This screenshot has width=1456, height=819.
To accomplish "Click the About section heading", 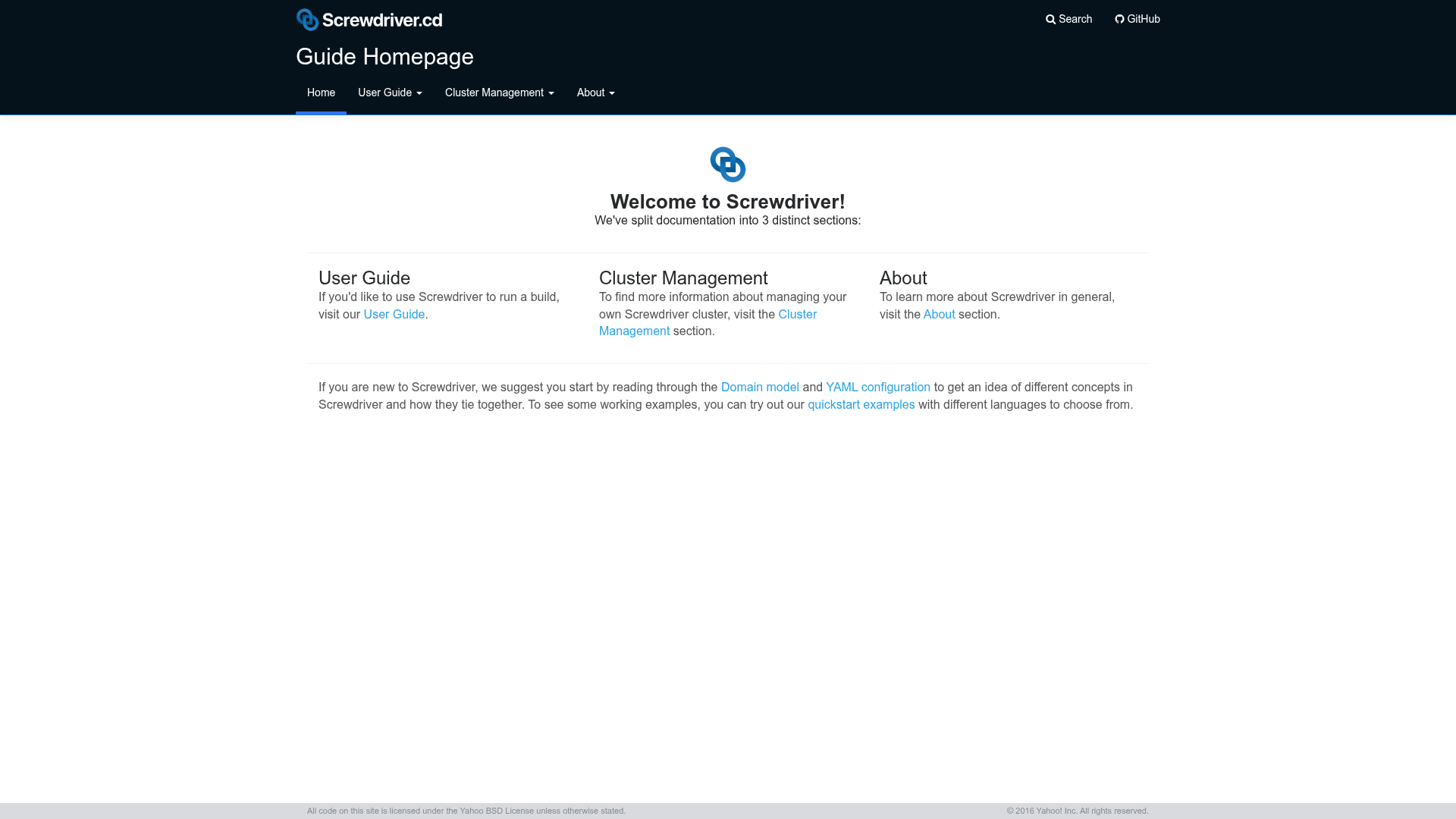I will (x=903, y=278).
